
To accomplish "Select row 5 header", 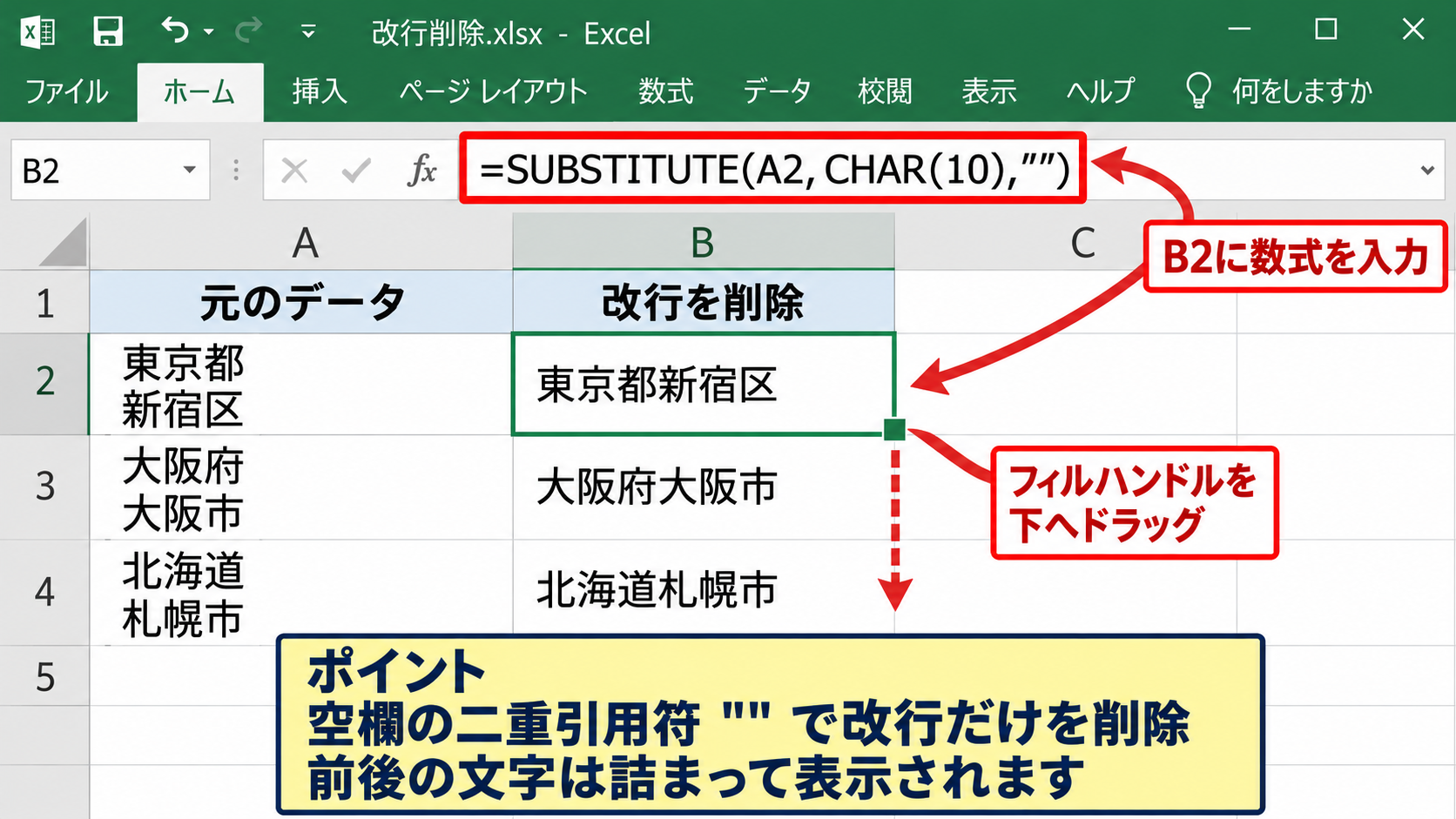I will click(44, 676).
